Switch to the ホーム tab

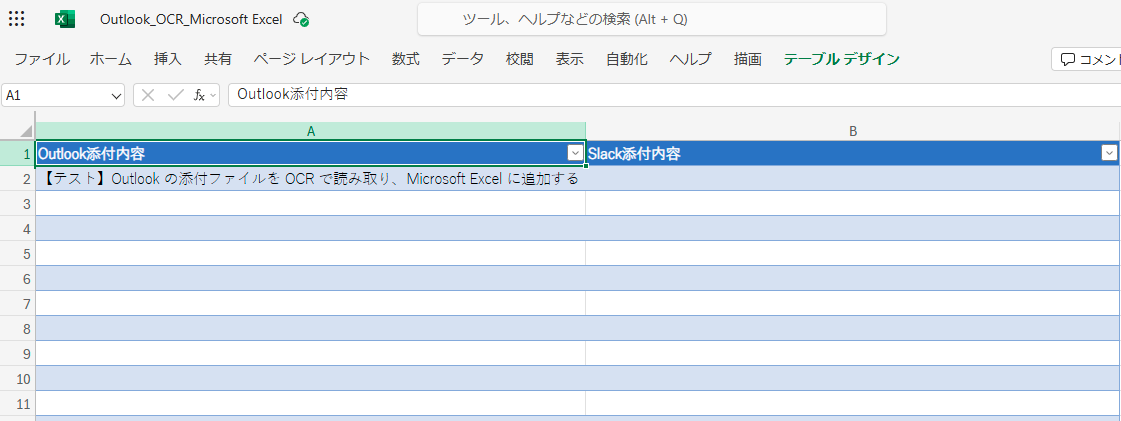click(111, 59)
